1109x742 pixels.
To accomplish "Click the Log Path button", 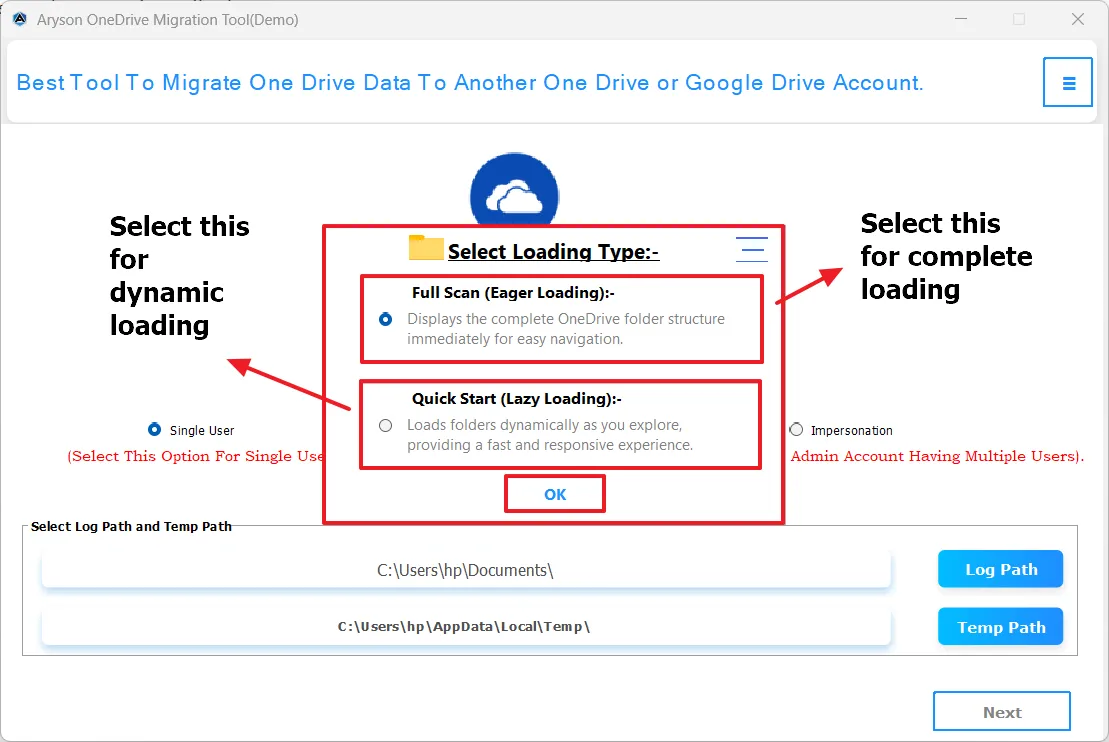I will pyautogui.click(x=1000, y=569).
